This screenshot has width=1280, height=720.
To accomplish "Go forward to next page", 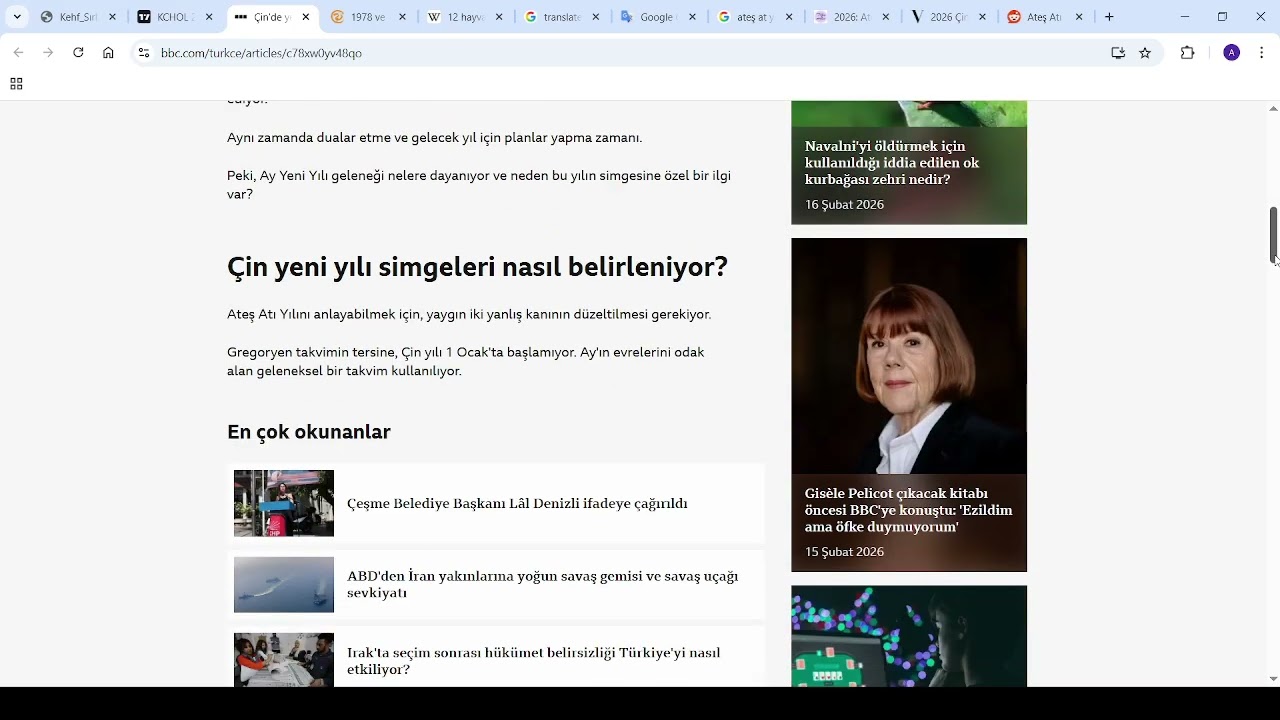I will coord(48,53).
